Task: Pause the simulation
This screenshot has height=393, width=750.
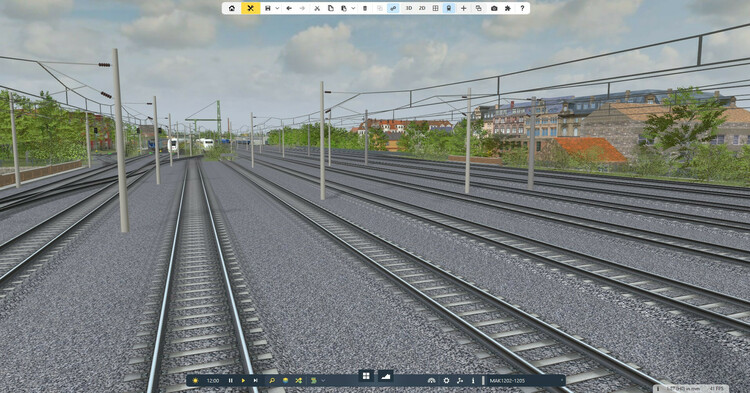Action: click(x=231, y=381)
